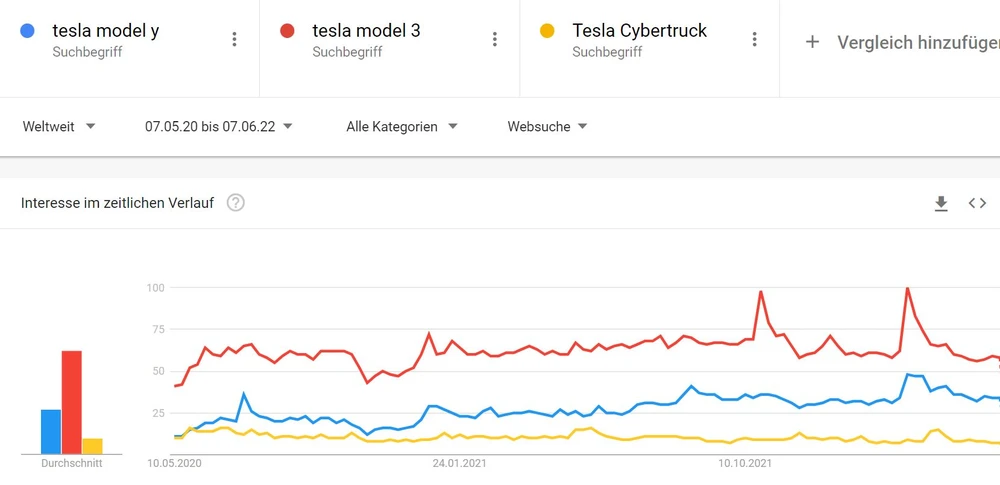Edit the tesla model y search term
Screen dimensions: 1000x485
click(106, 31)
